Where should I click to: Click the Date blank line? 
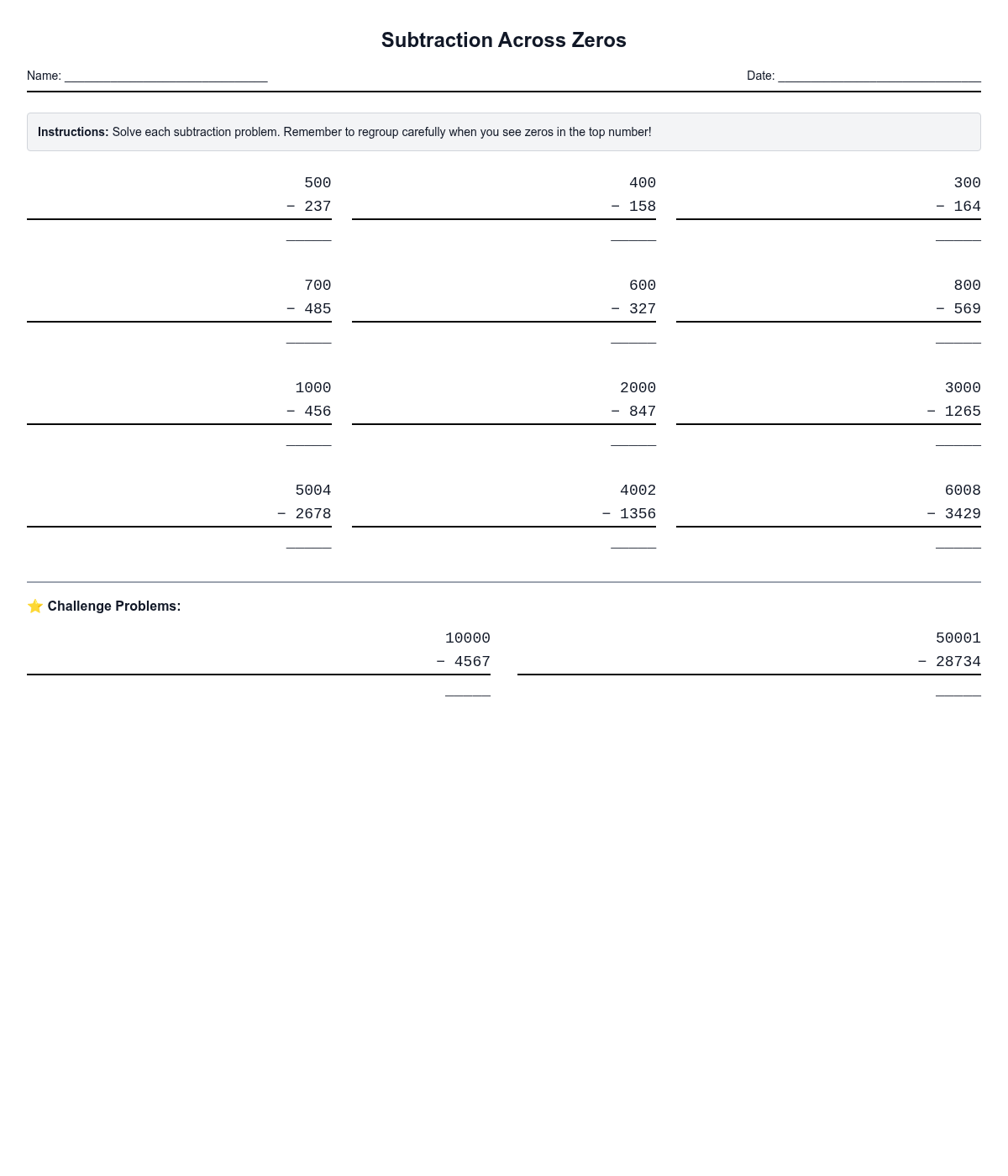coord(879,76)
